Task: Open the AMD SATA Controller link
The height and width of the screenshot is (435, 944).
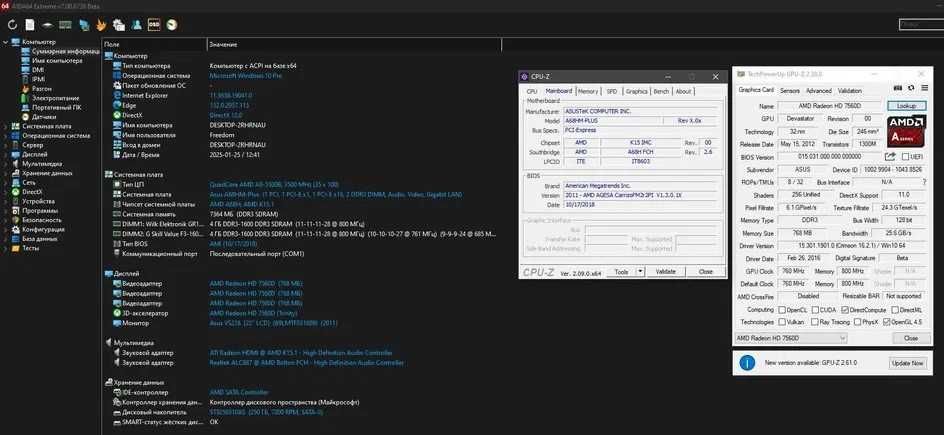Action: [238, 392]
